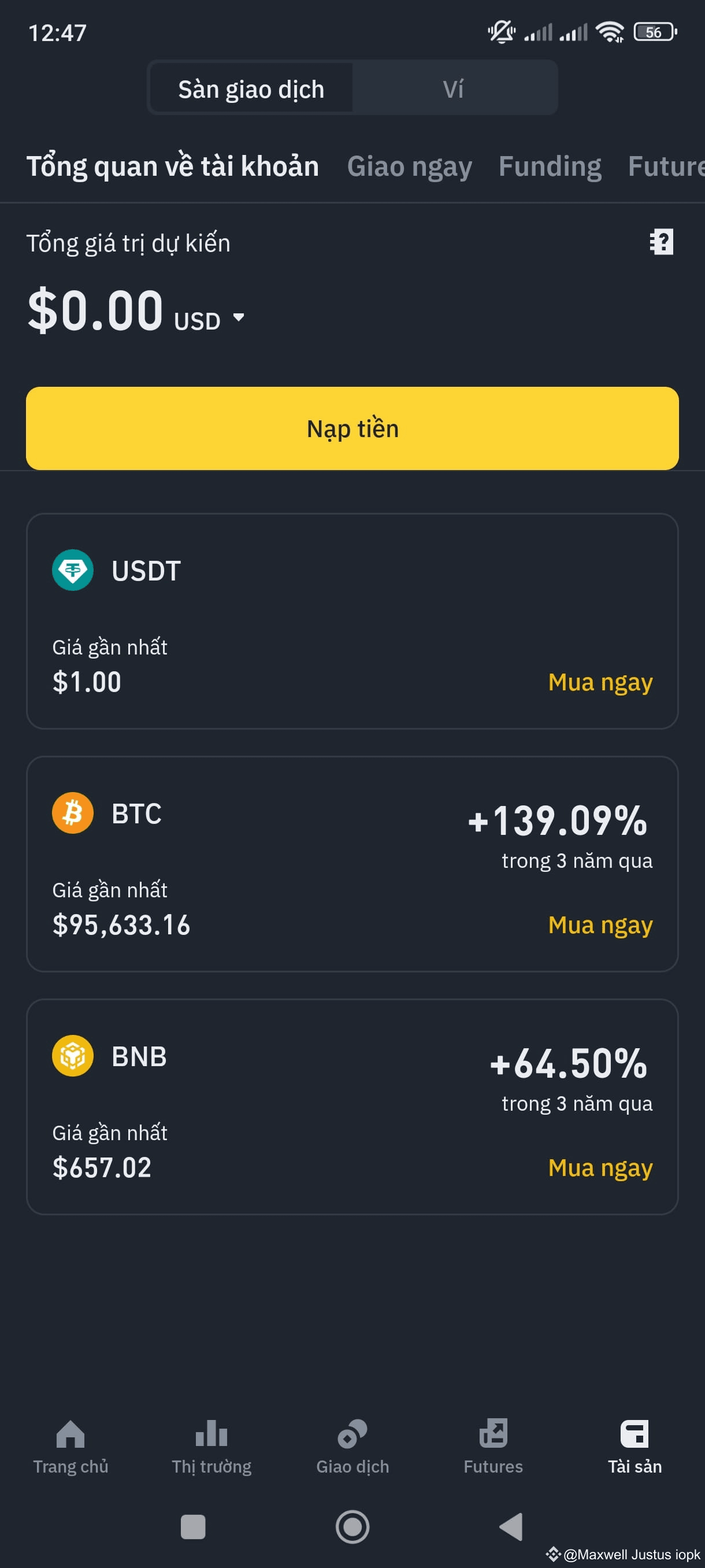Open Thị trường markets icon
705x1568 pixels.
click(x=211, y=1433)
